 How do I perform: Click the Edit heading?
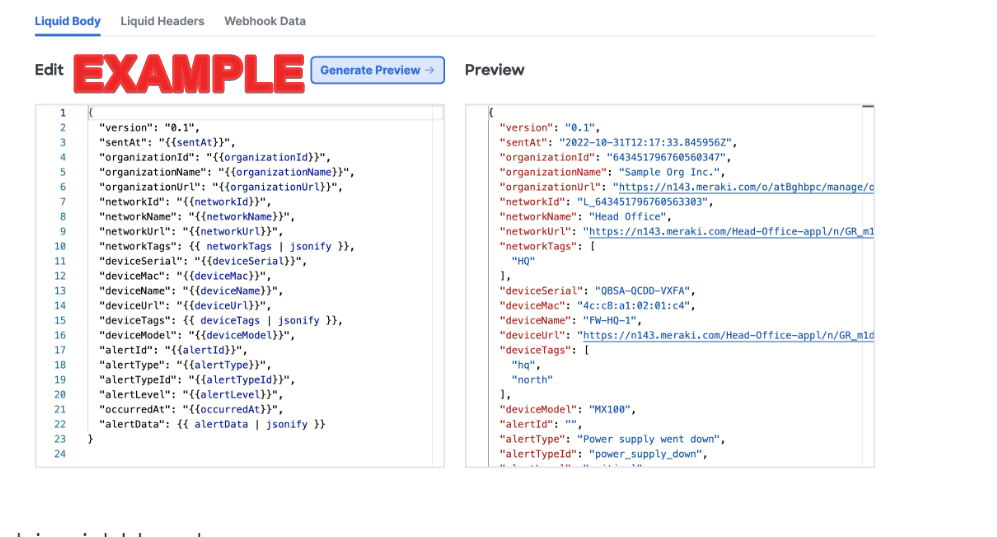(x=49, y=70)
